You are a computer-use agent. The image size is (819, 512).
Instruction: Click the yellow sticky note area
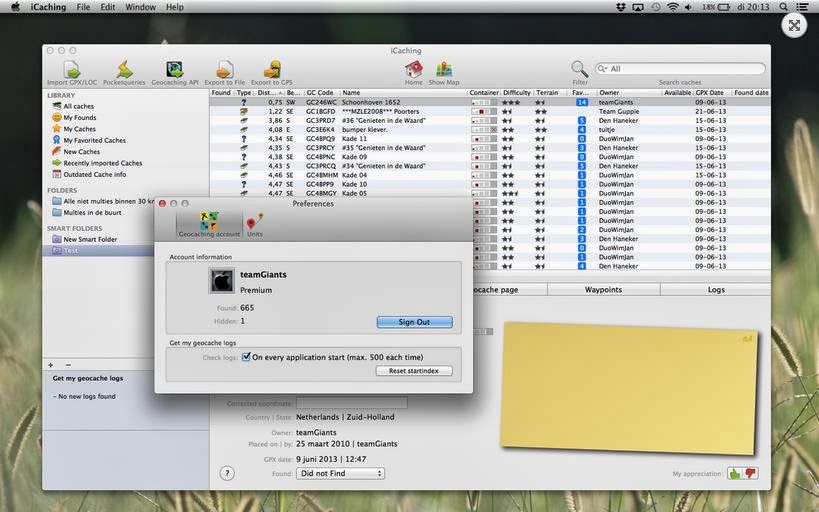tap(628, 388)
